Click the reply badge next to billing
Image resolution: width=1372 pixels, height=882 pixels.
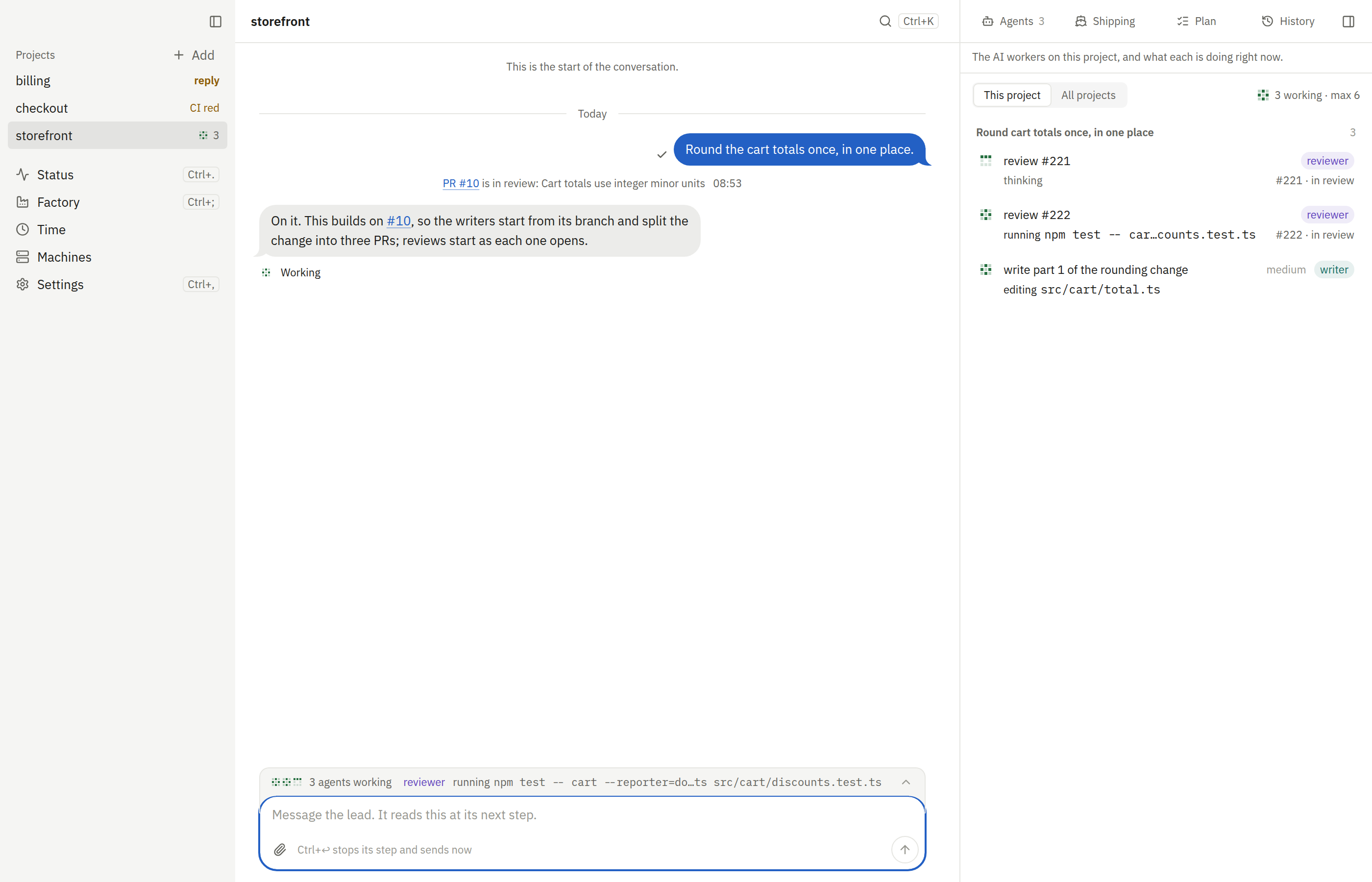(206, 81)
